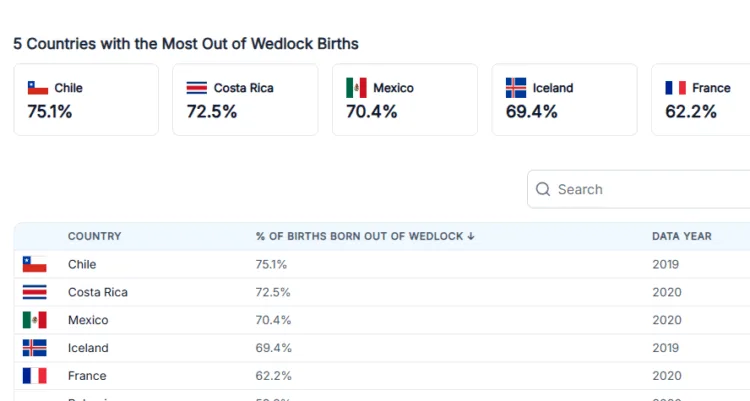Click the Chile flag icon in top card

37,88
